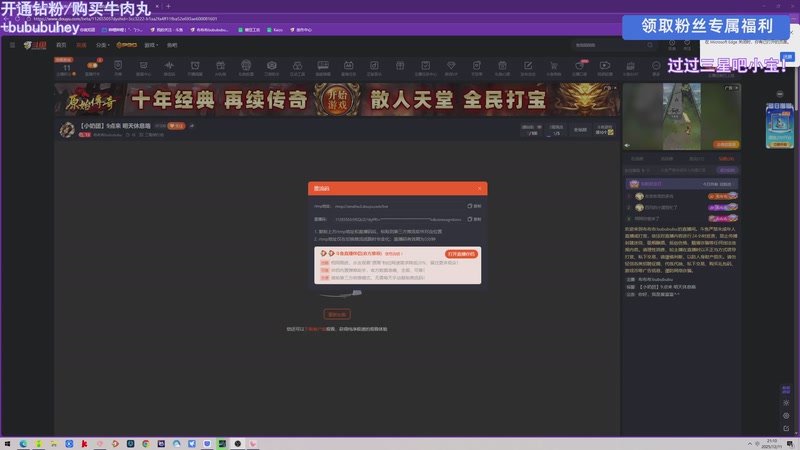This screenshot has width=800, height=450.
Task: Click the hexagon cube toolbar icon
Action: point(271,65)
